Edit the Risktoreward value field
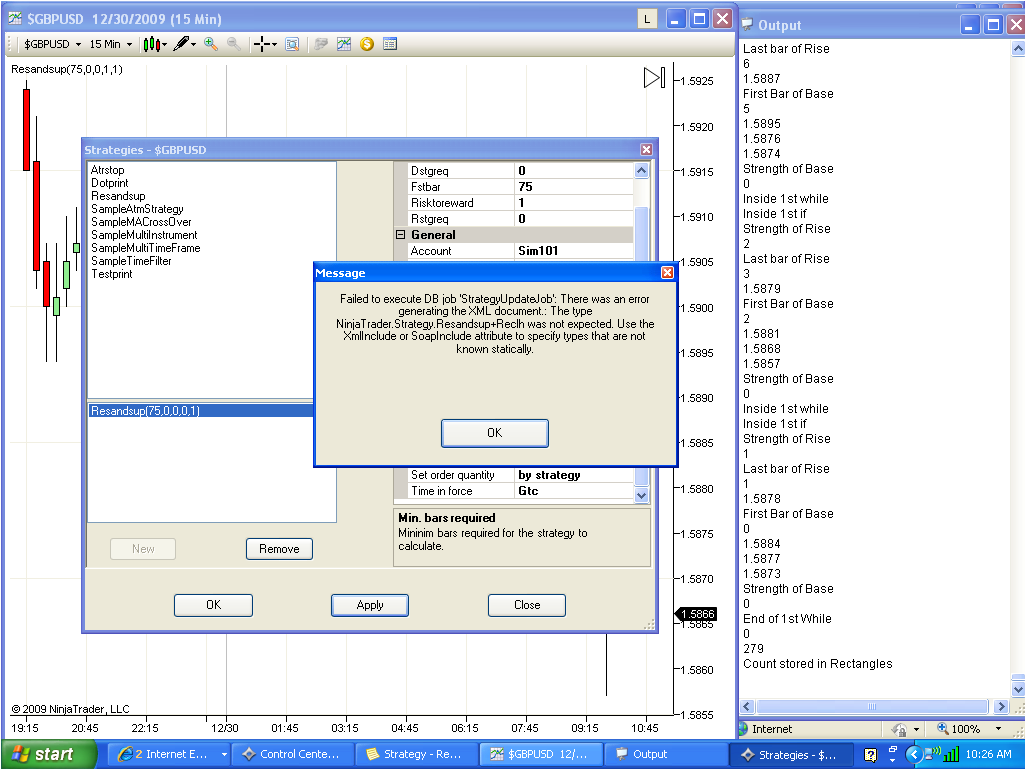Screen dimensions: 1026x770 (574, 203)
